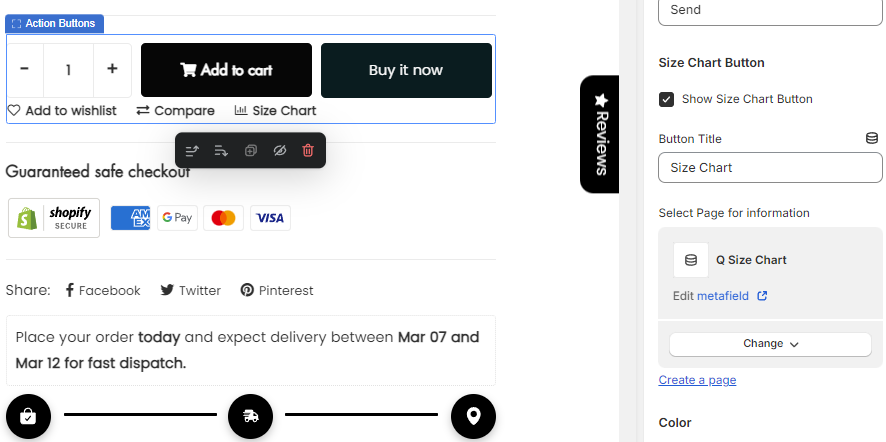Click the Buy it now button
Viewport: 886px width, 442px height.
click(x=406, y=70)
